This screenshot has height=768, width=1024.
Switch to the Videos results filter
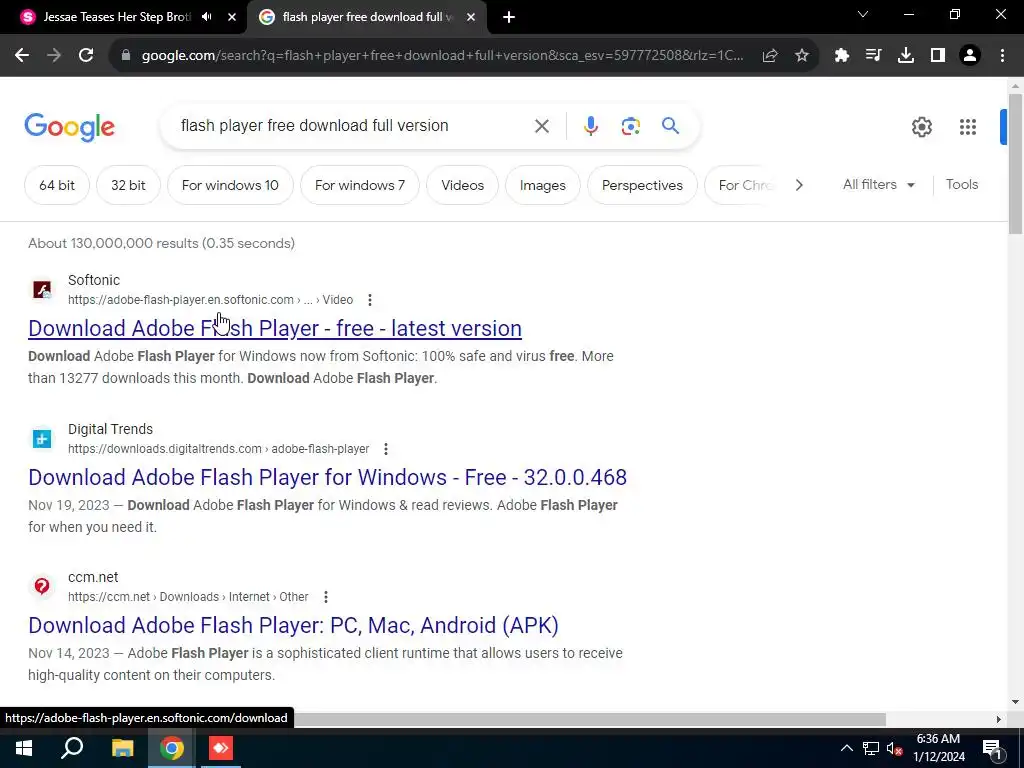pos(462,185)
